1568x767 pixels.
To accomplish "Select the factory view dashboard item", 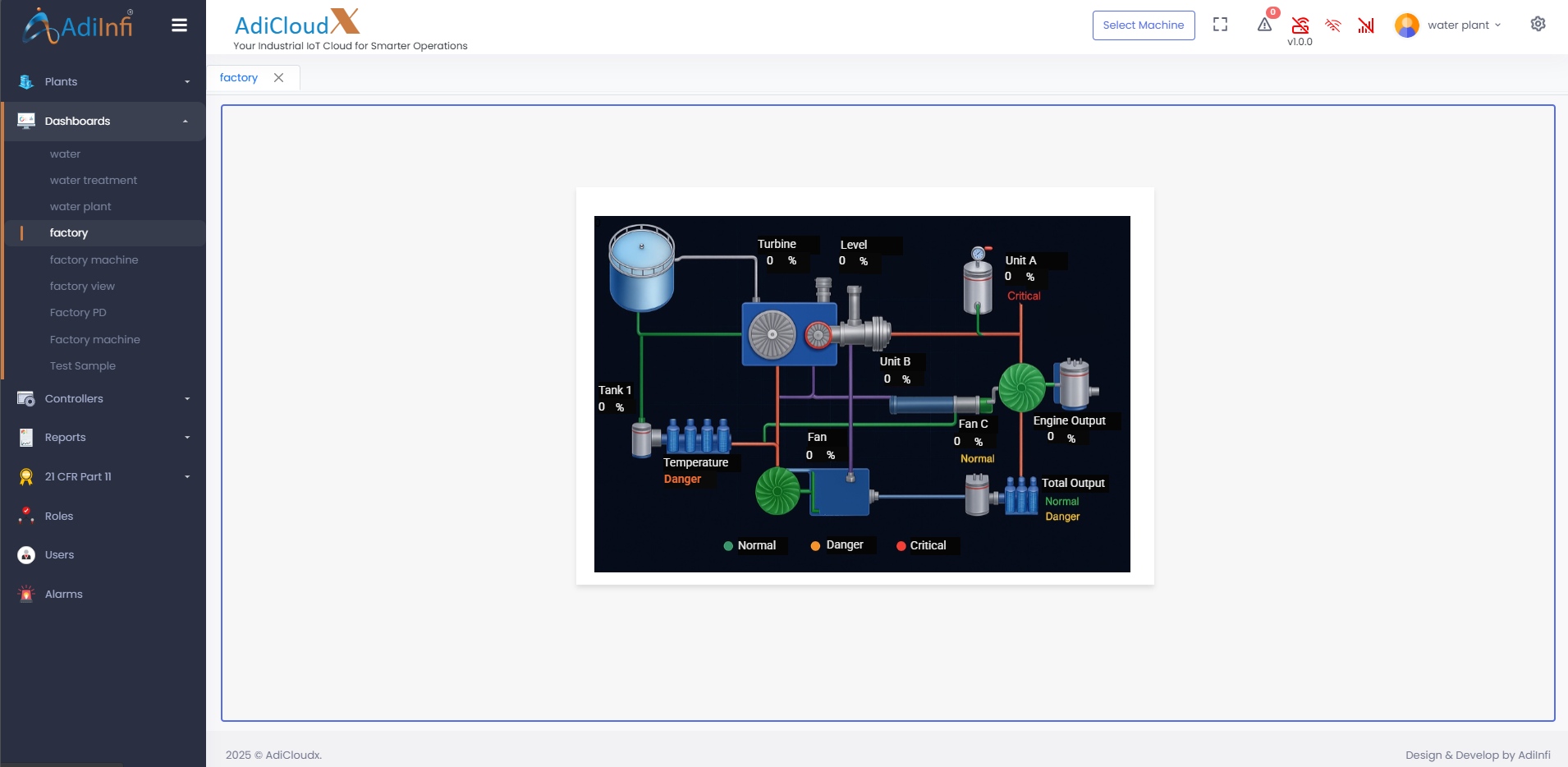I will (82, 287).
